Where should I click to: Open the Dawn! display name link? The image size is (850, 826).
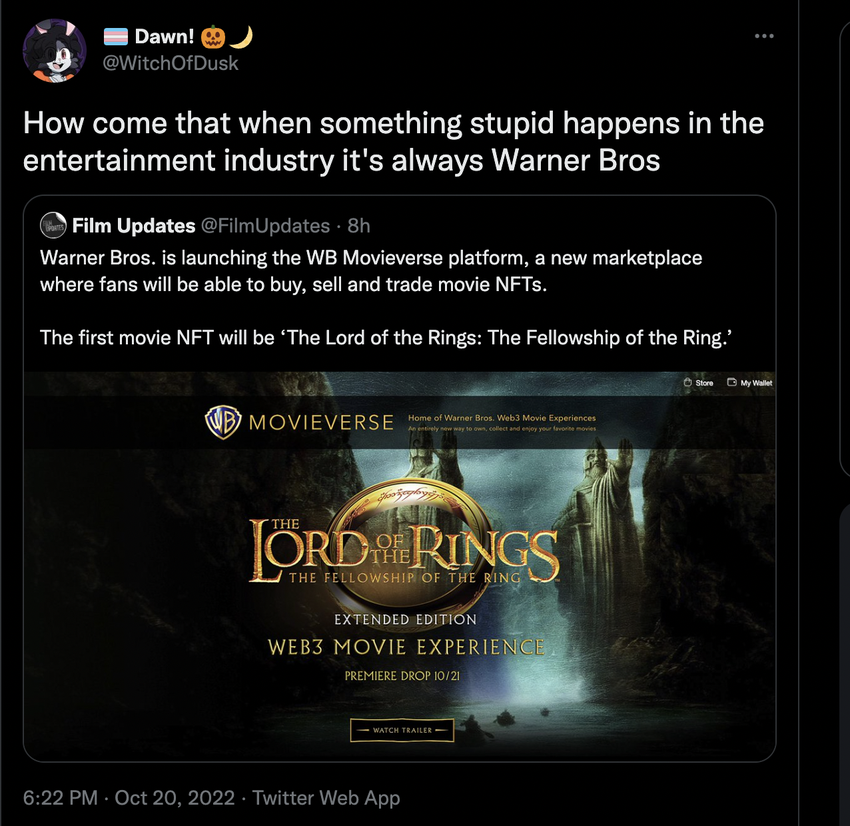[164, 36]
